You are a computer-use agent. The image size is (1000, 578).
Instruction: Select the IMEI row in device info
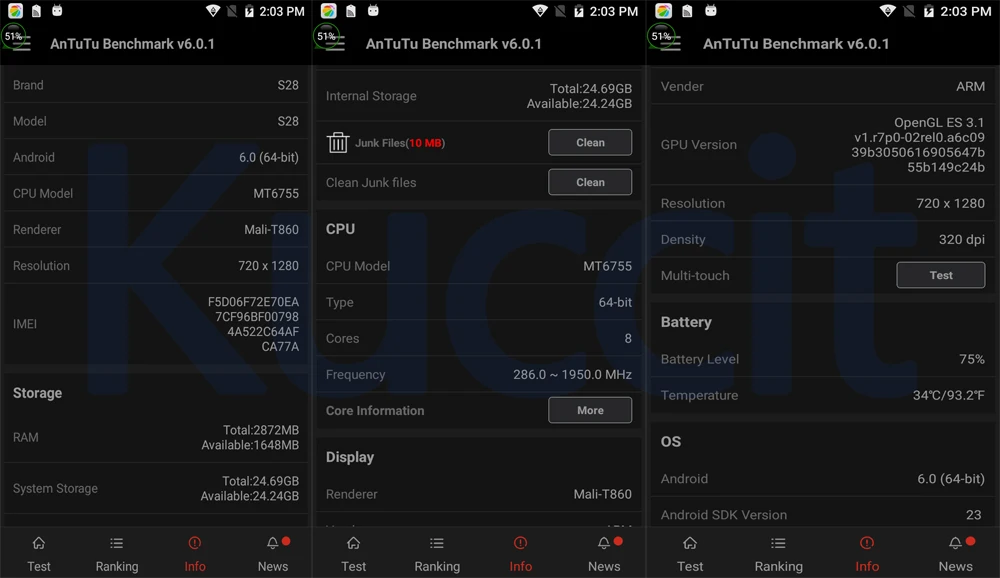click(x=156, y=324)
